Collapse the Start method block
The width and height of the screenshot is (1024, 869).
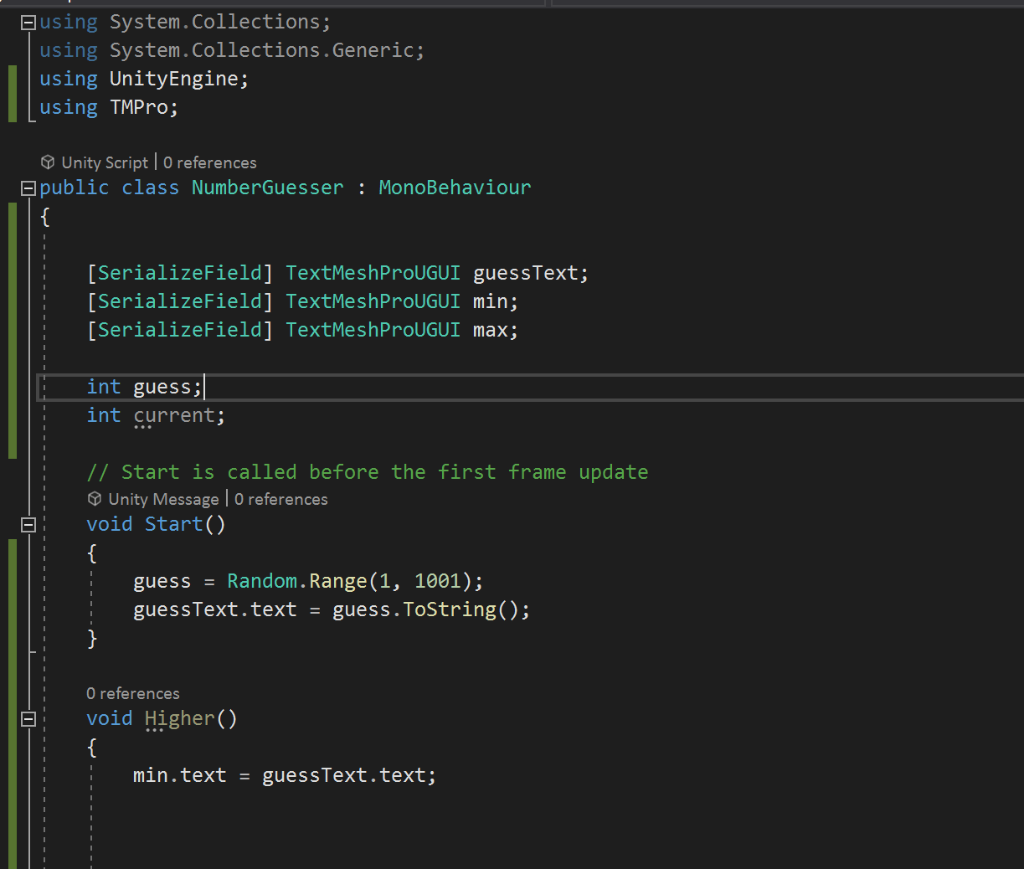pos(27,524)
